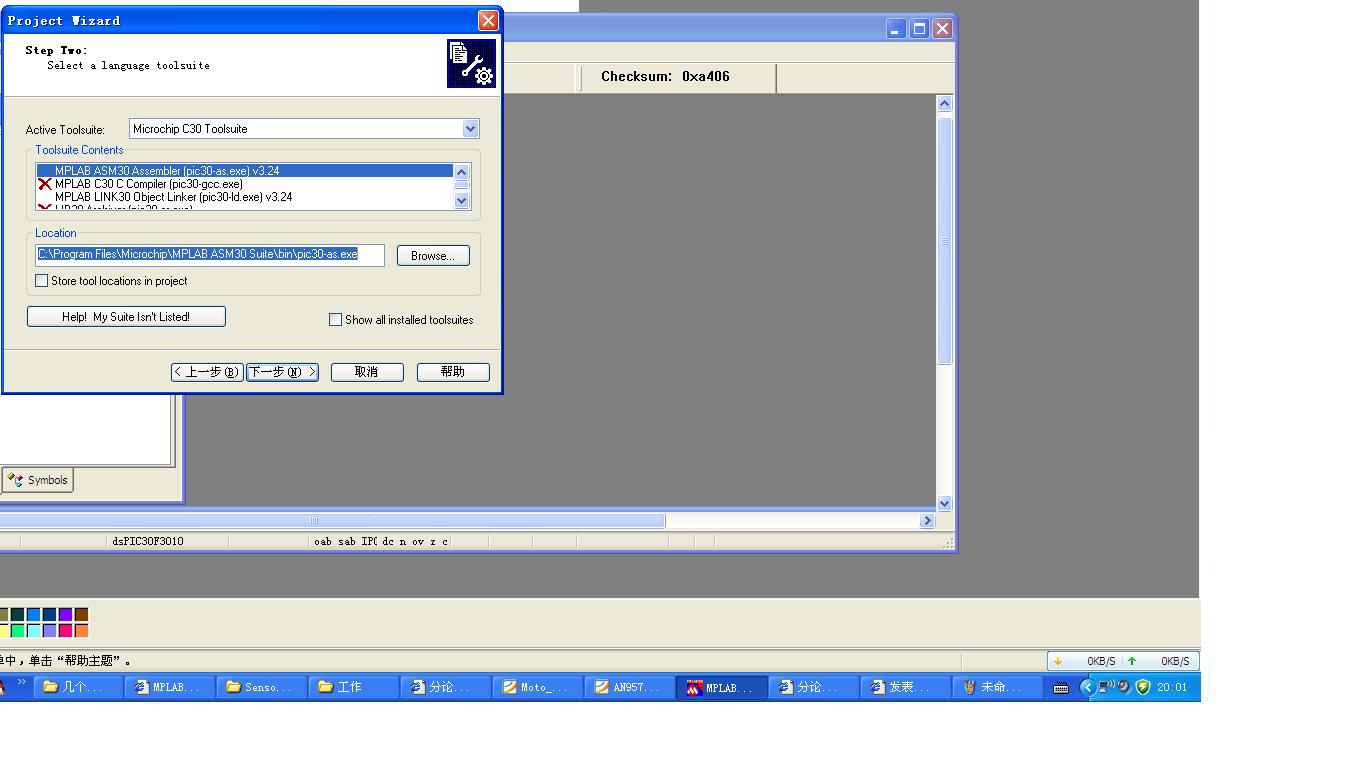Viewport: 1366px width, 768px height.
Task: Click the pic30-as.exe location path field
Action: (210, 255)
